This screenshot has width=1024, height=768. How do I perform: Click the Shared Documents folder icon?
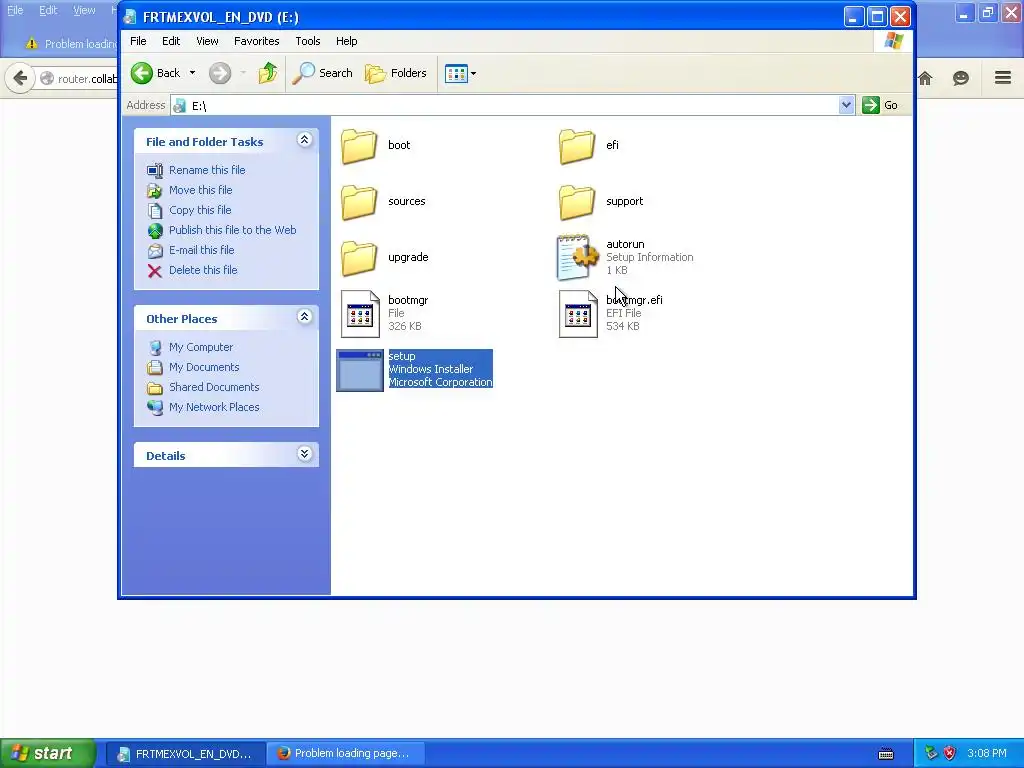click(x=155, y=387)
